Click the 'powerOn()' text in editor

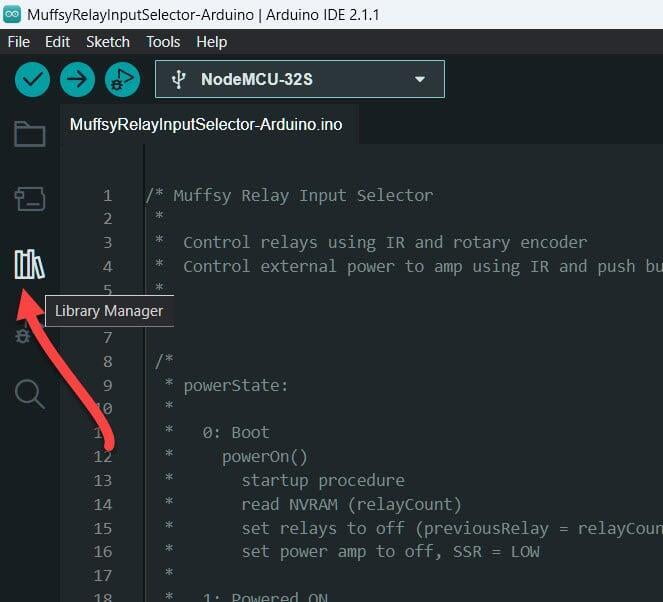click(265, 457)
